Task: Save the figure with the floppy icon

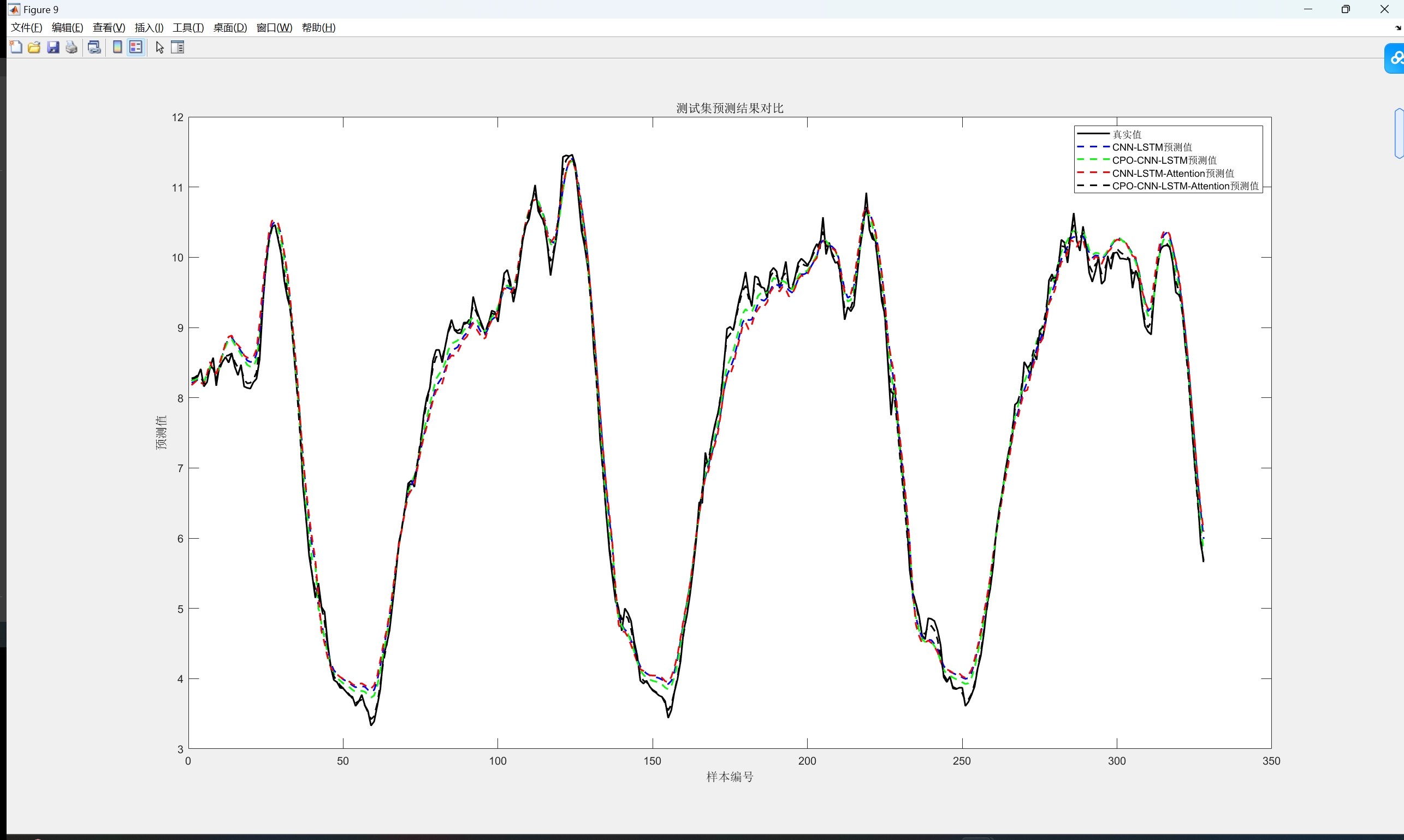Action: pos(53,47)
